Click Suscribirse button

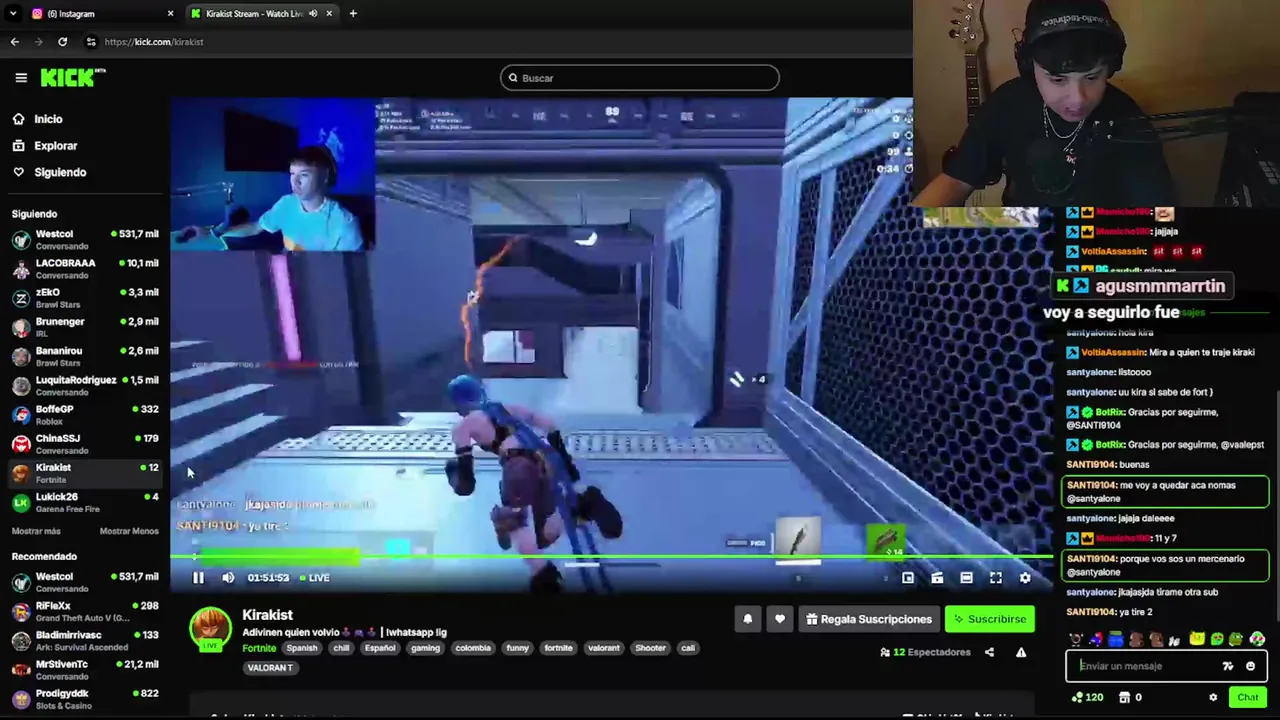989,619
